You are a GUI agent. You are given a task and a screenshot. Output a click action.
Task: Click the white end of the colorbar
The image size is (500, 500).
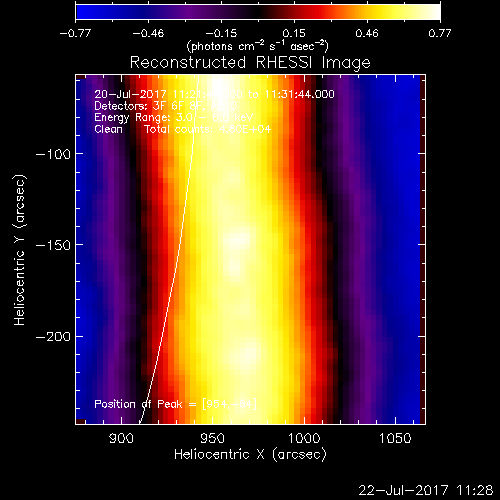(433, 12)
